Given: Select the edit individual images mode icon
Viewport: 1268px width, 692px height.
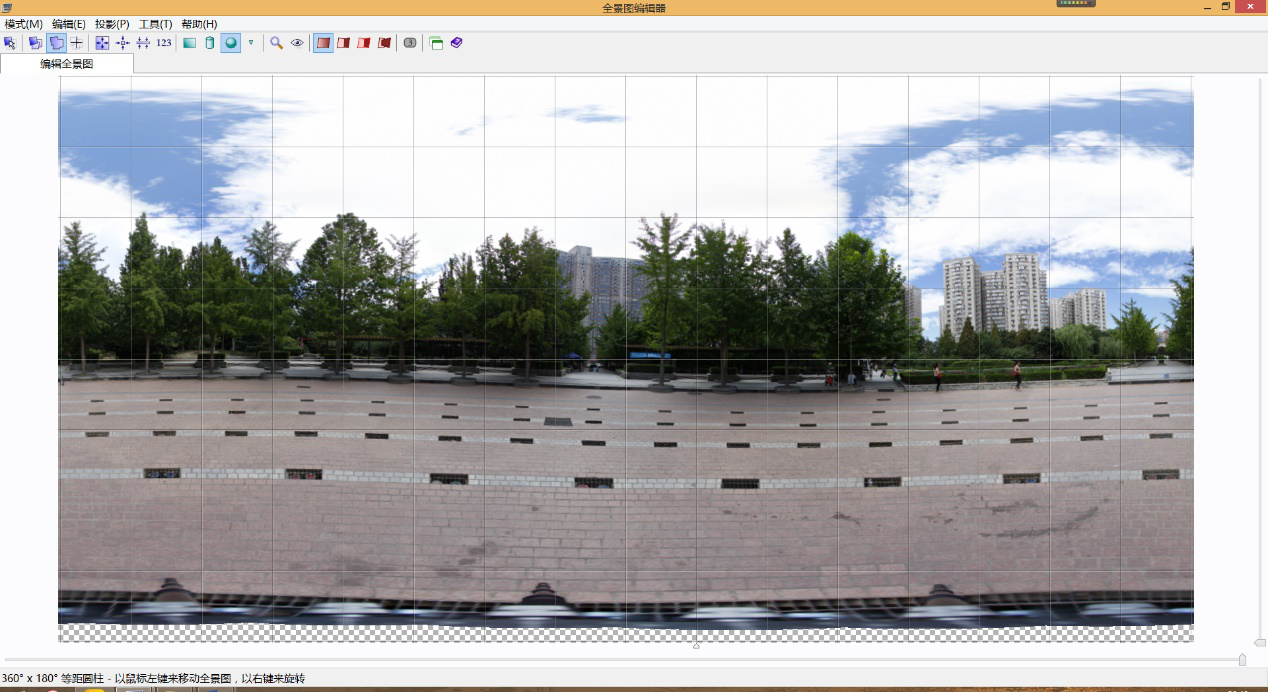Looking at the screenshot, I should pyautogui.click(x=35, y=43).
